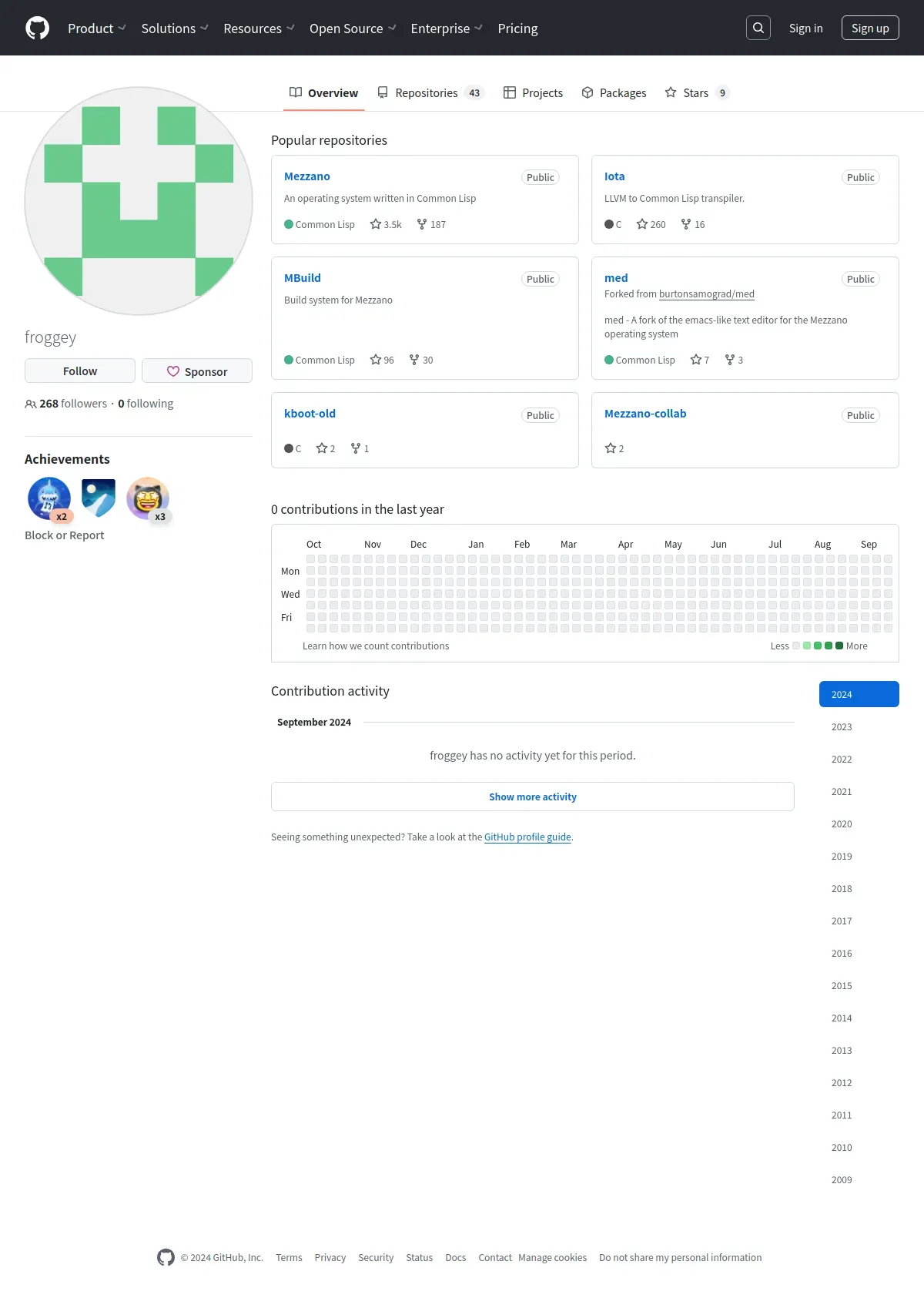
Task: Click Learn how we count contributions
Action: (376, 646)
